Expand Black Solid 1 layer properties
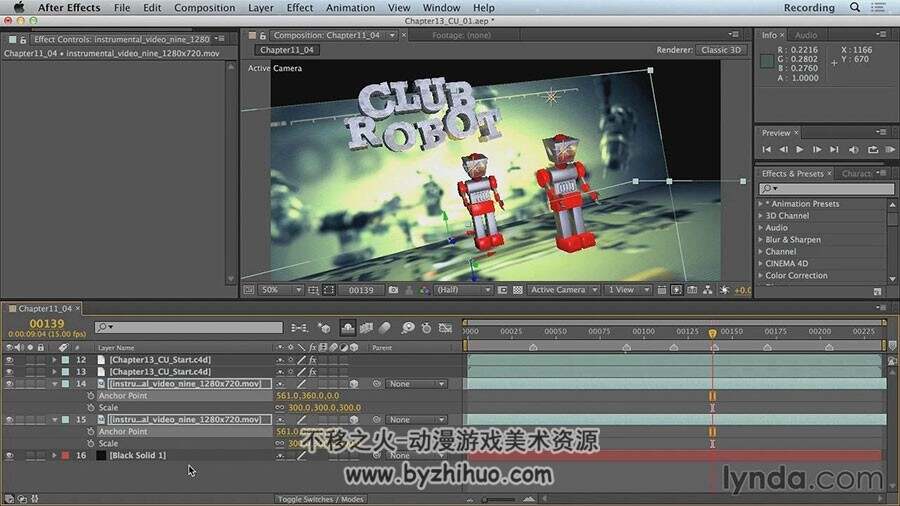This screenshot has width=900, height=506. pyautogui.click(x=55, y=456)
